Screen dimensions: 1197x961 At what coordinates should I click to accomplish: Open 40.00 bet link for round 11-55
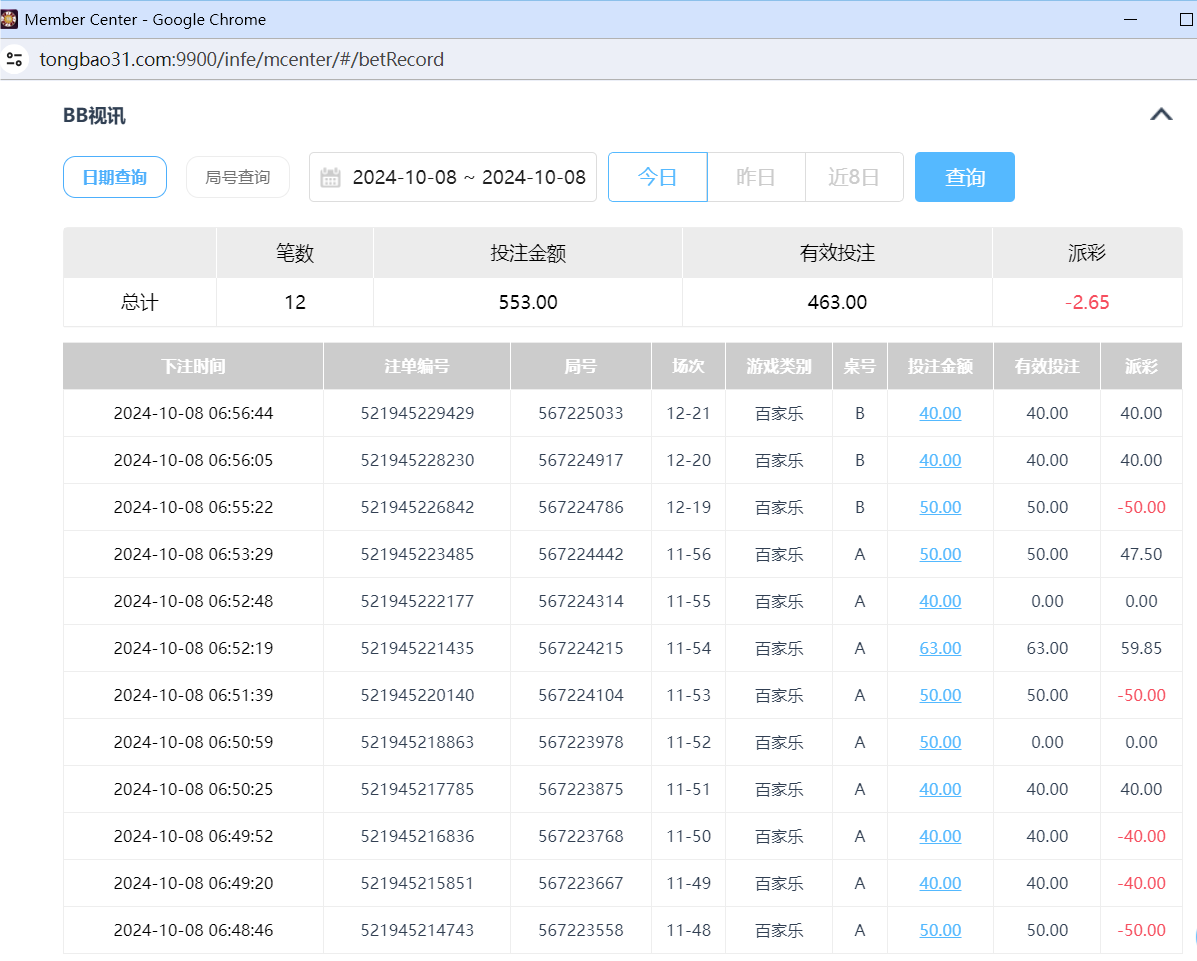940,601
